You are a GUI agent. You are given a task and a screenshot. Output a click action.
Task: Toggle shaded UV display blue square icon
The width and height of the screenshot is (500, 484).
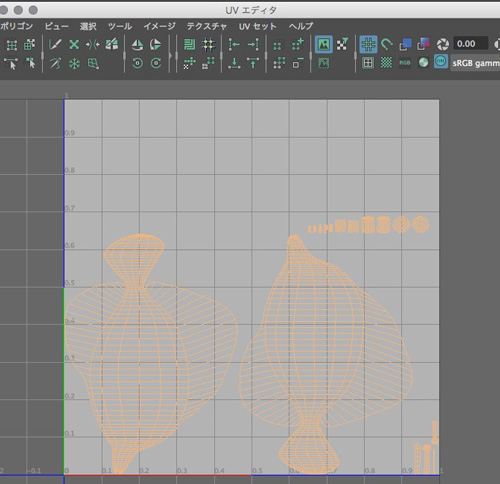click(x=405, y=44)
